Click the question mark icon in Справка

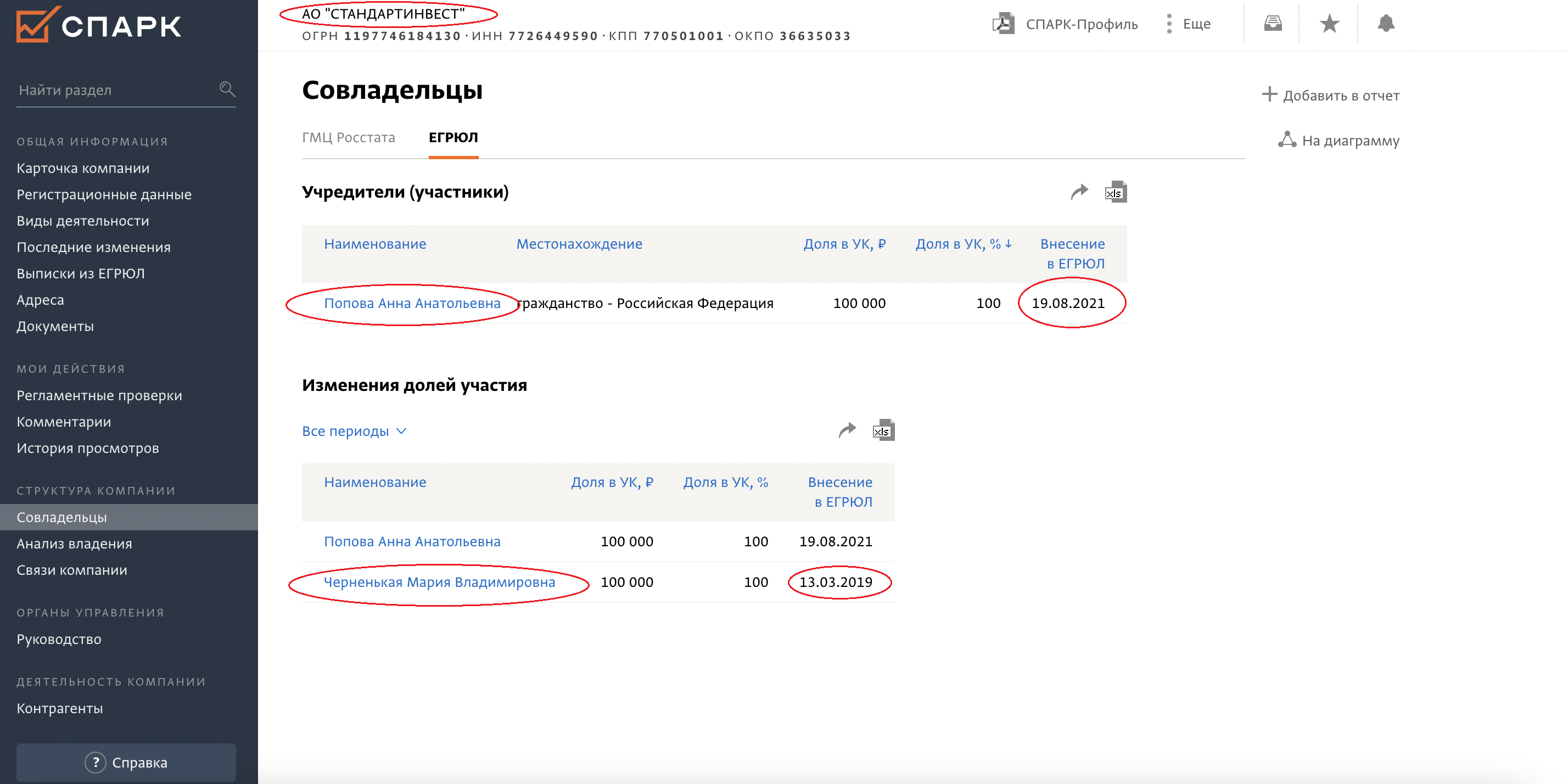coord(95,762)
